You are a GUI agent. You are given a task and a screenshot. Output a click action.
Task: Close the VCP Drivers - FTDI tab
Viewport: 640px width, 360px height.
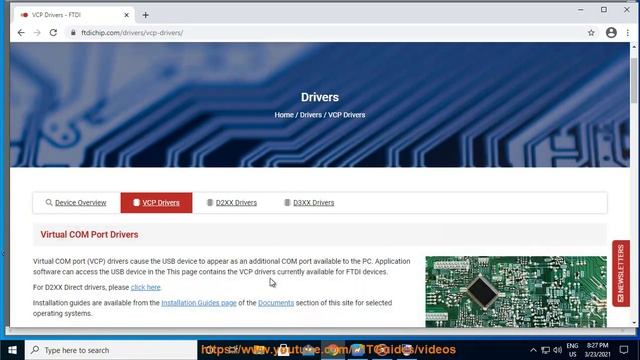pos(127,15)
